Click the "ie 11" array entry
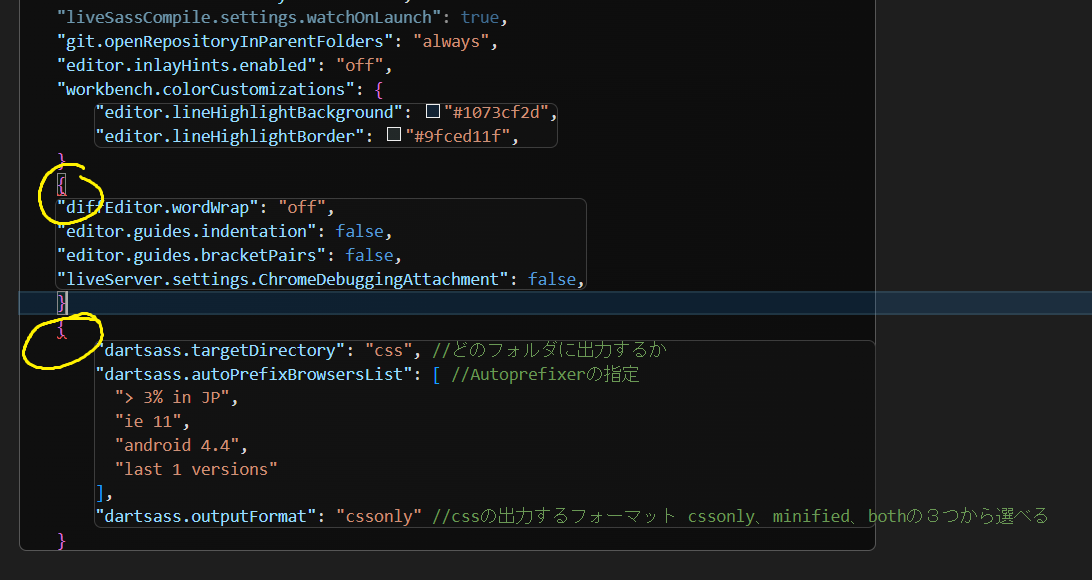Viewport: 1092px width, 580px height. click(148, 422)
